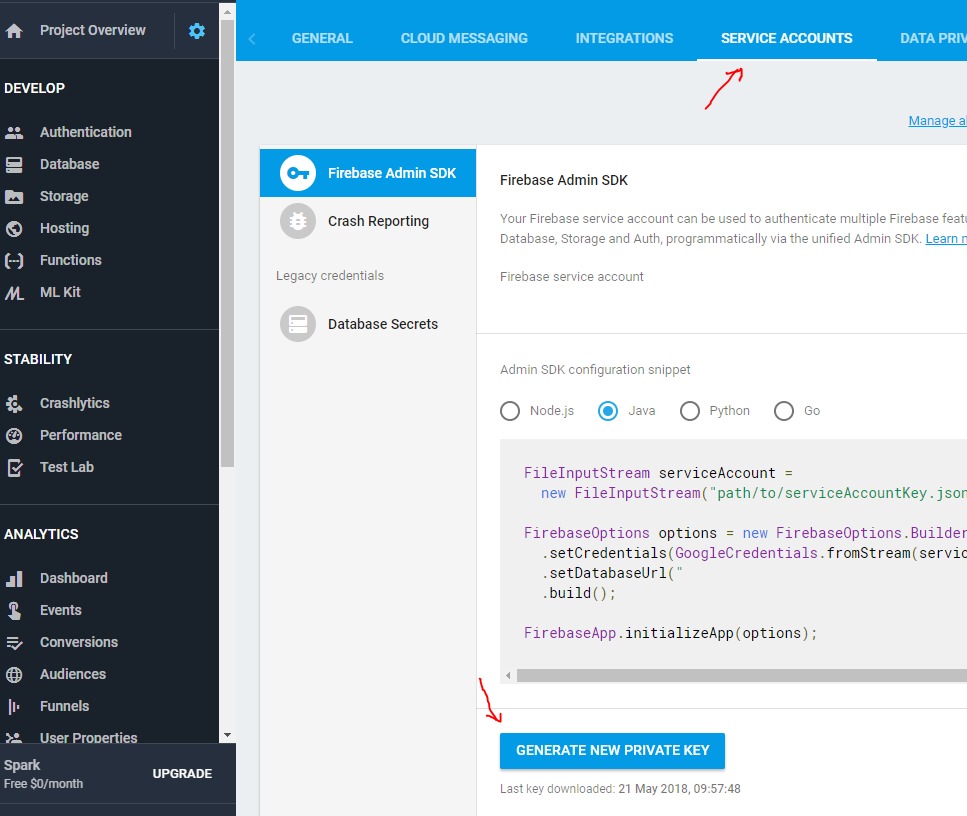Open the Data Privacy tab

click(x=932, y=38)
